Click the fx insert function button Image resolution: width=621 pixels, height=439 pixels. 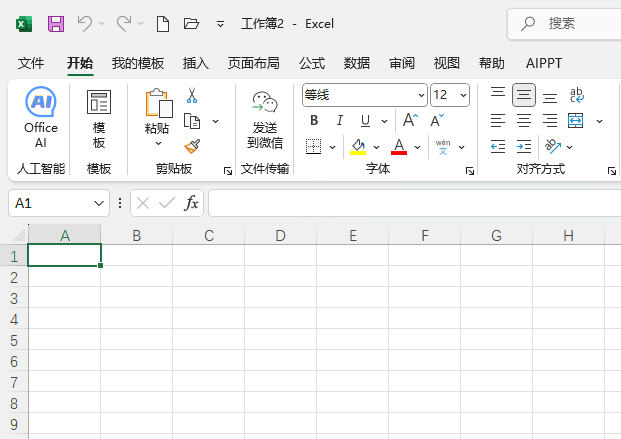coord(192,203)
